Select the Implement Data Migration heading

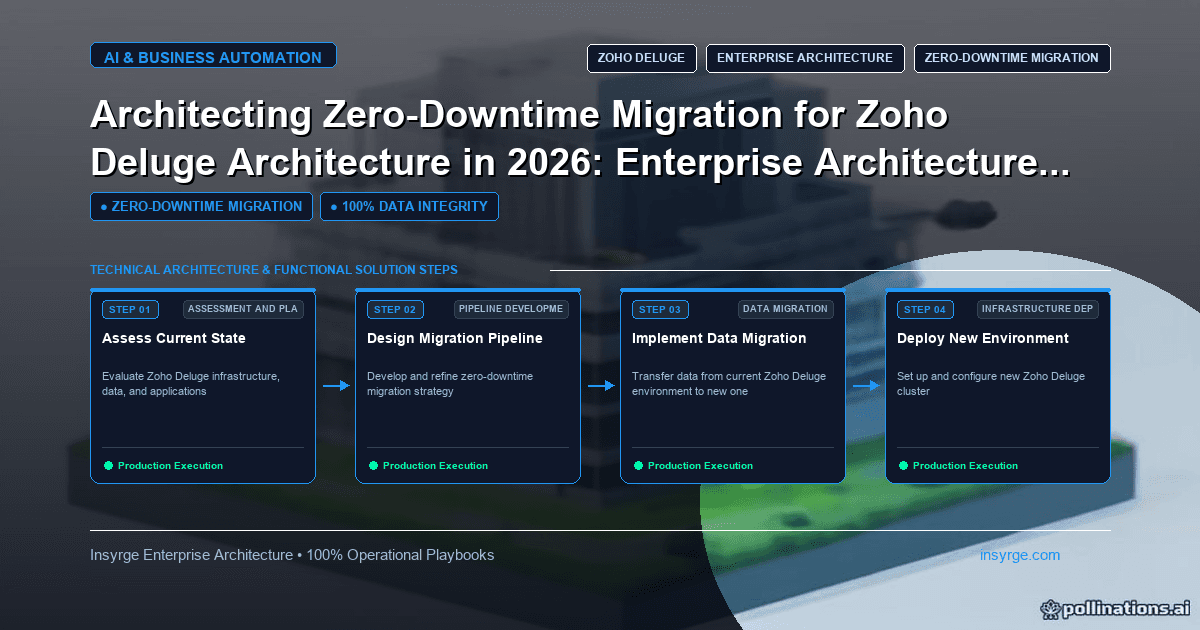[719, 338]
